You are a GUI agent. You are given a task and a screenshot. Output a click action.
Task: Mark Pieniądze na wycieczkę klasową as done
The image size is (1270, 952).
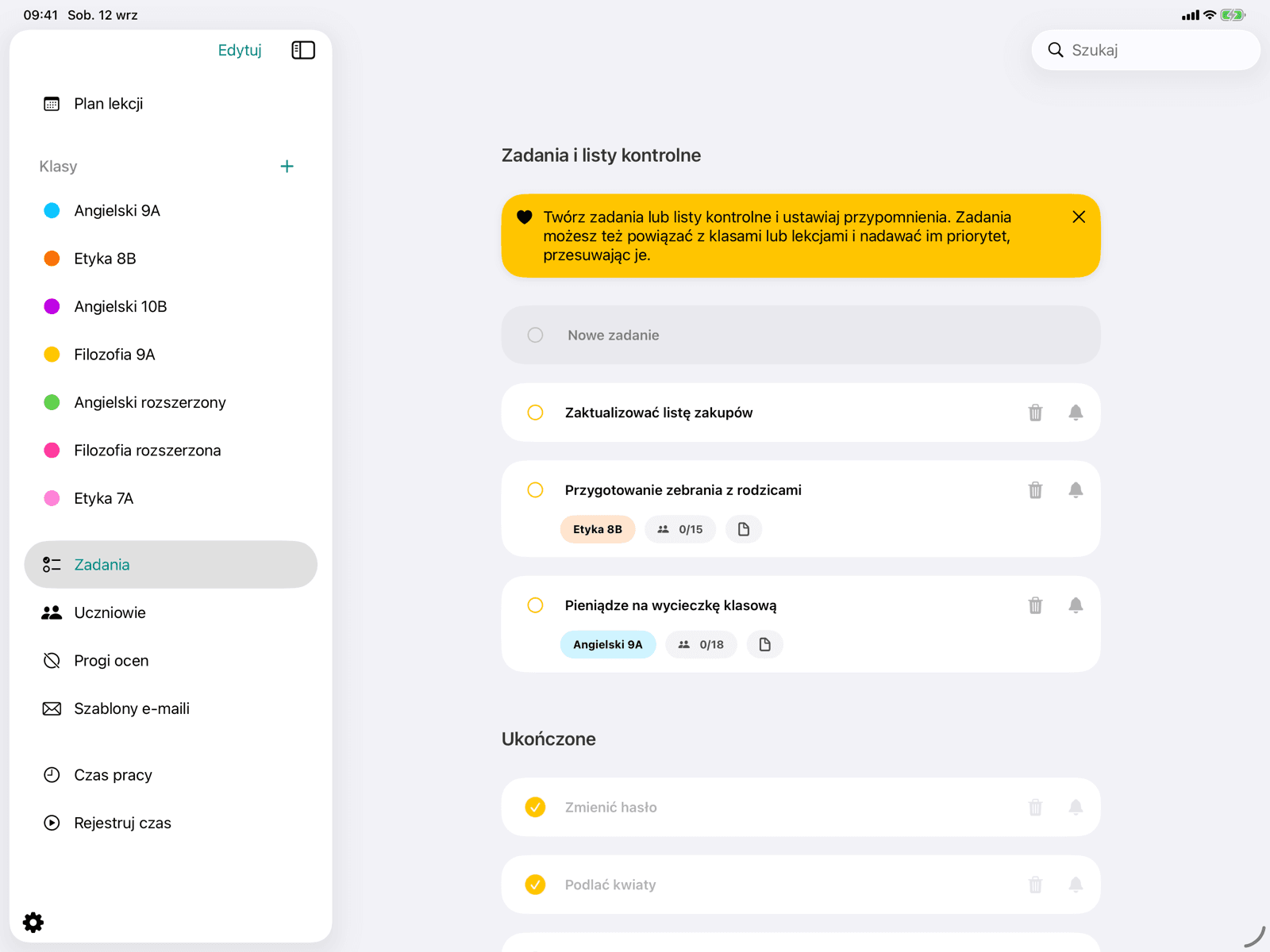[536, 605]
